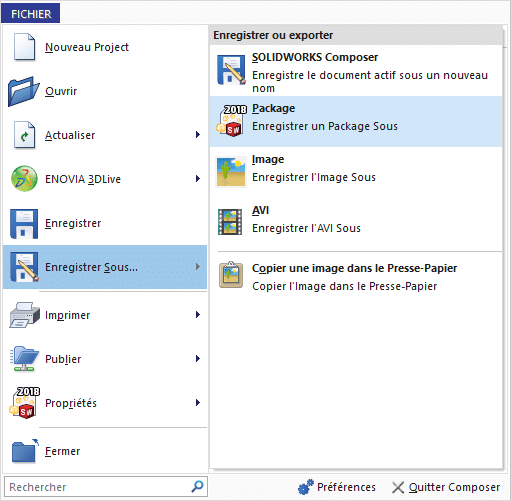Expand the Publier submenu arrow
This screenshot has width=512, height=501.
(198, 359)
